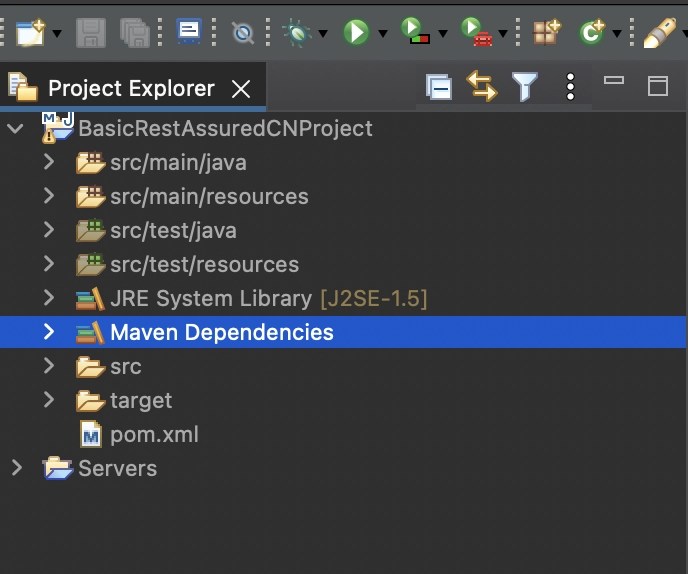This screenshot has width=688, height=574.
Task: Click the Maven Dependencies library icon
Action: 90,333
